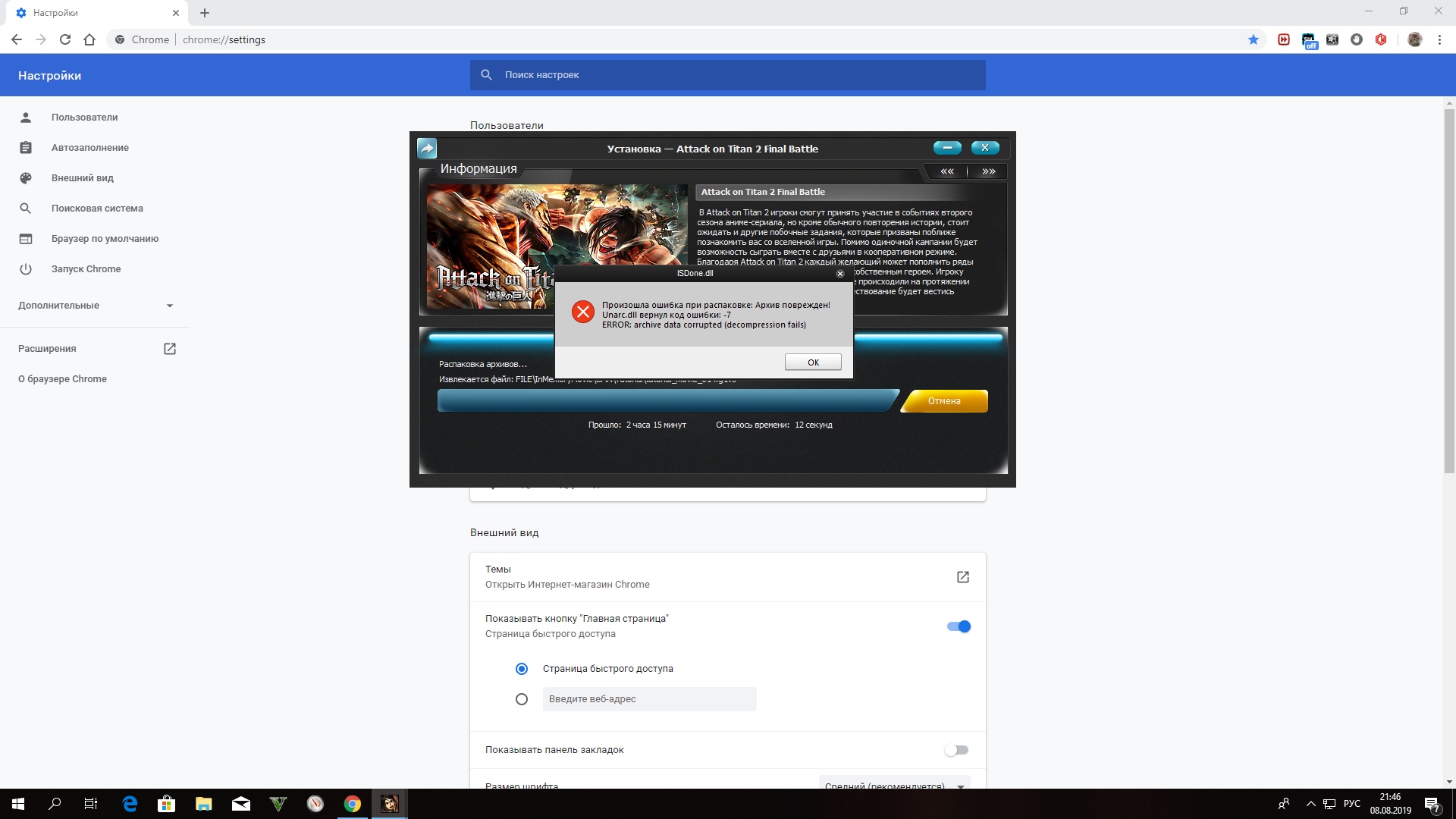Screen dimensions: 1456x819
Task: Open the Themes web store external link icon
Action: (962, 577)
